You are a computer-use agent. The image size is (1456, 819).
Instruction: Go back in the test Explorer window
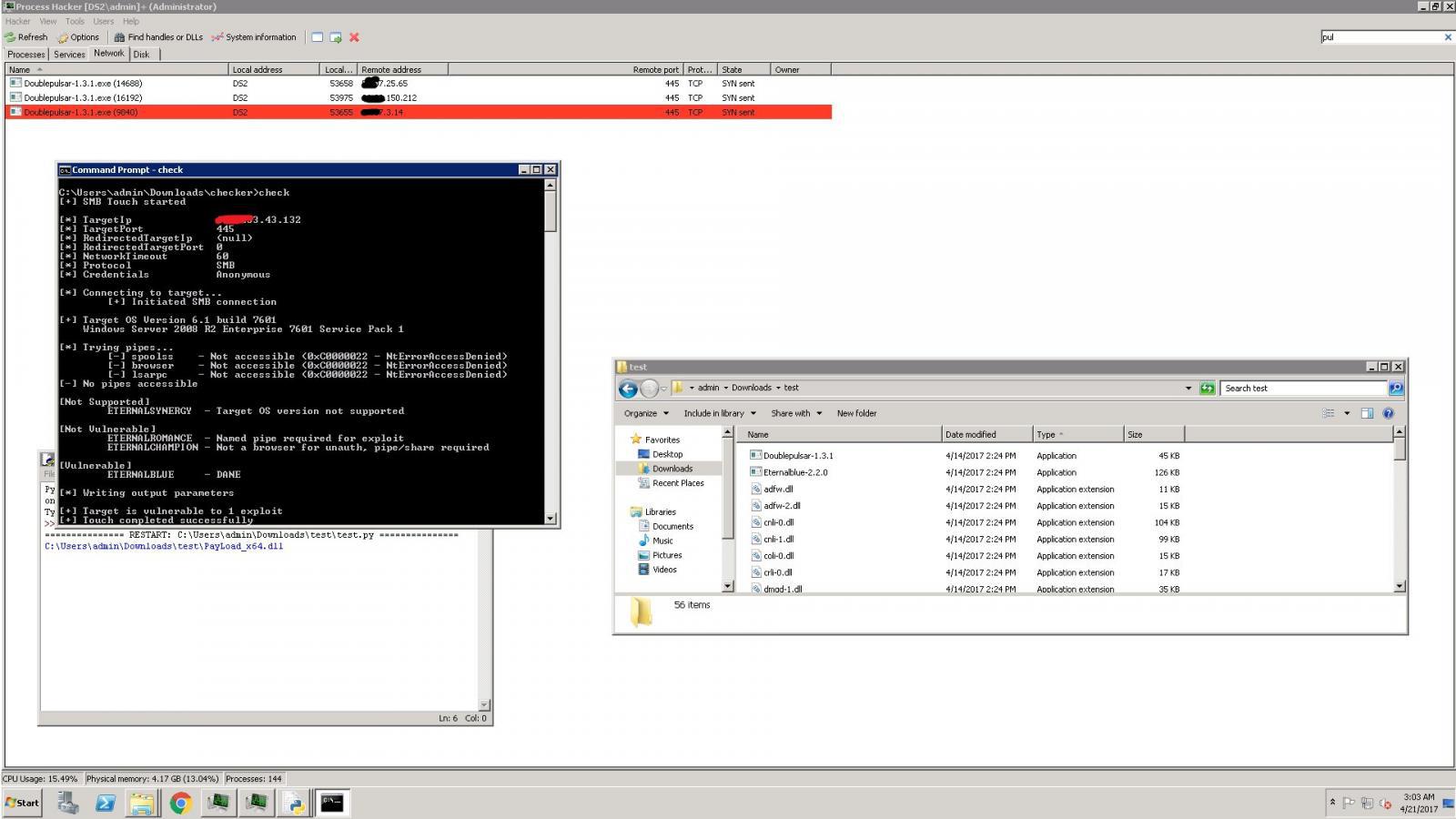point(628,389)
